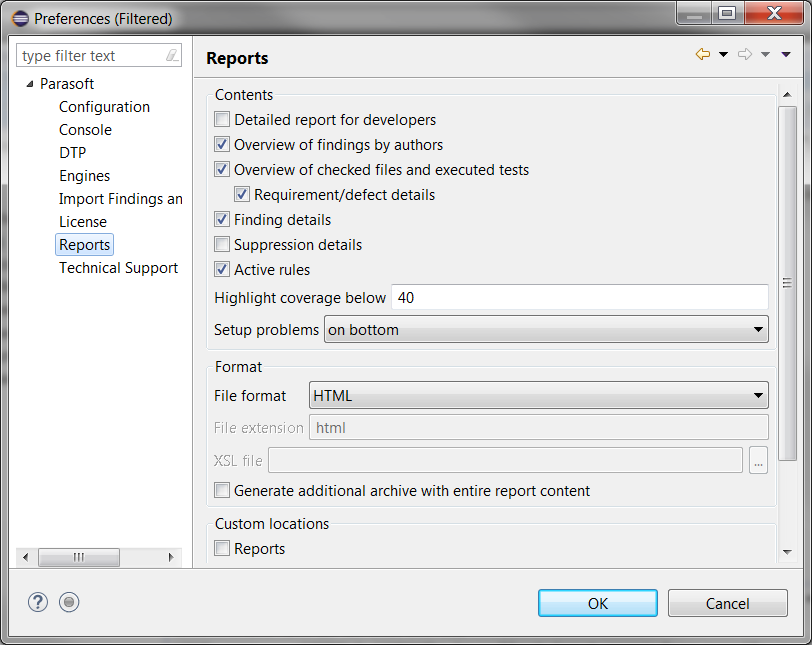
Task: Click the OK button
Action: pyautogui.click(x=598, y=603)
